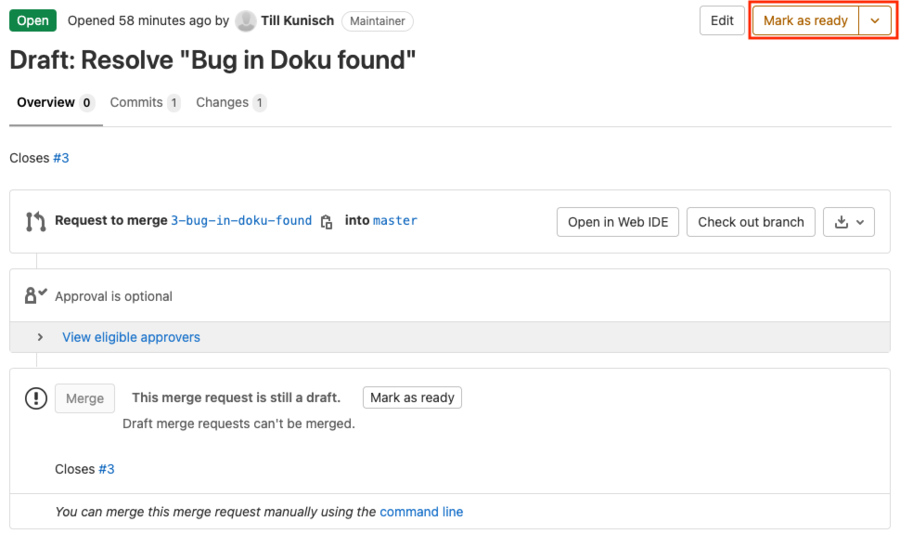Click the draft warning status icon
The height and width of the screenshot is (534, 900).
pos(36,398)
